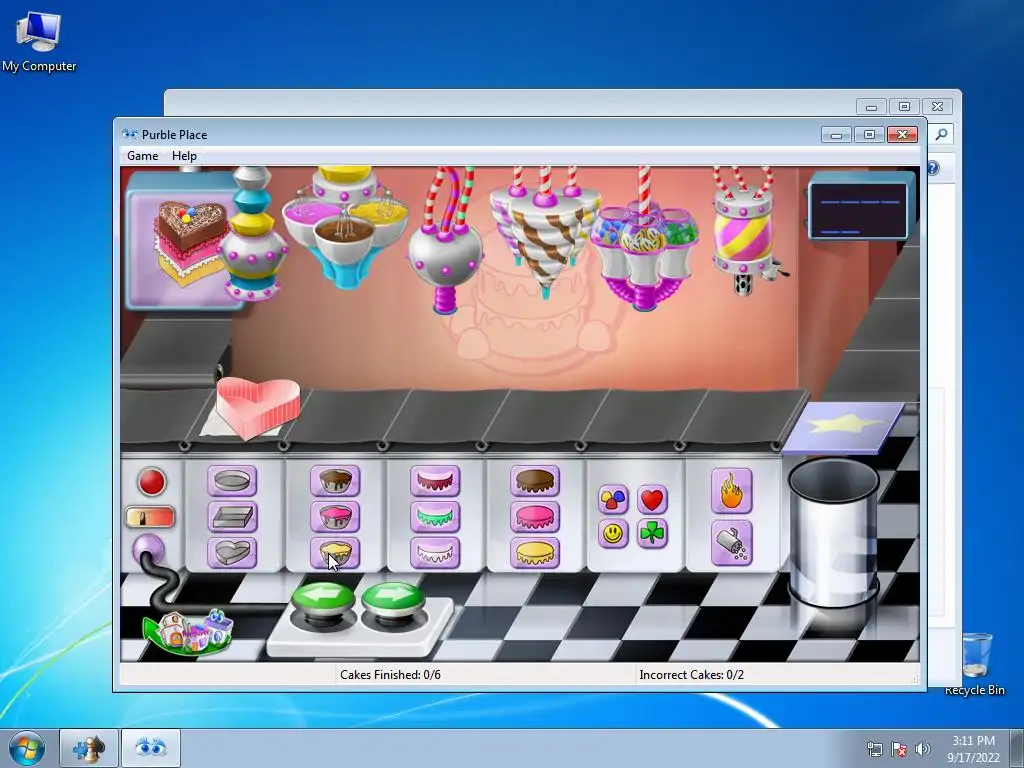1024x768 pixels.
Task: Pick the red dripping icing layer
Action: pyautogui.click(x=435, y=481)
